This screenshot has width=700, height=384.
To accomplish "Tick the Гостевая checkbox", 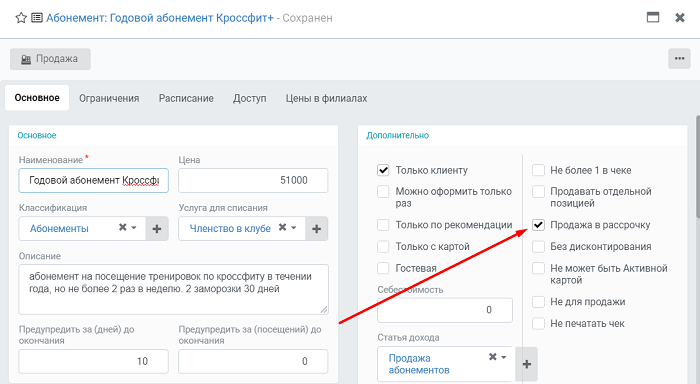I will pos(383,268).
